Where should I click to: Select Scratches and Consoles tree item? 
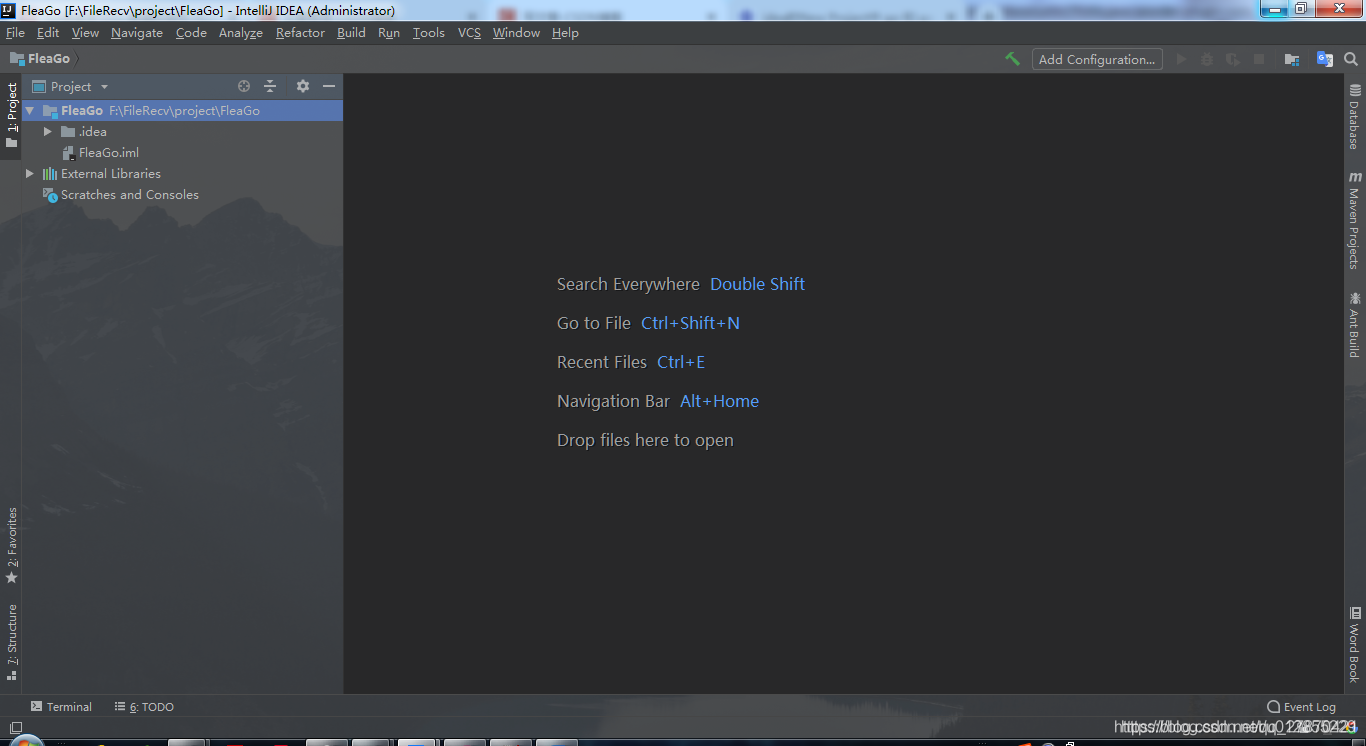click(130, 195)
